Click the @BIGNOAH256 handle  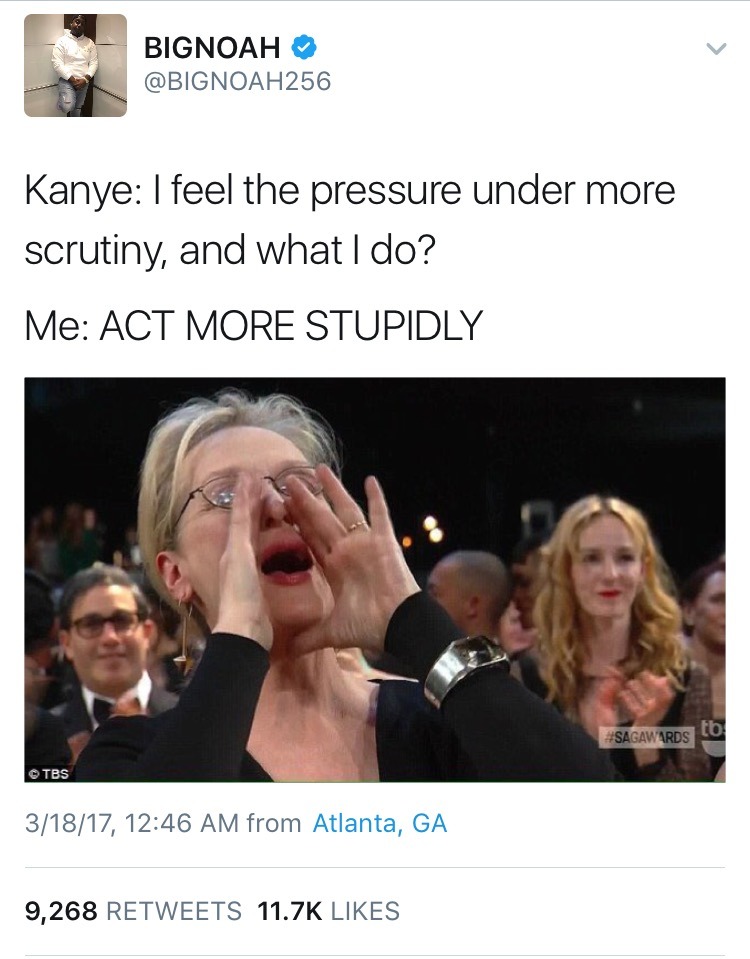click(x=237, y=81)
